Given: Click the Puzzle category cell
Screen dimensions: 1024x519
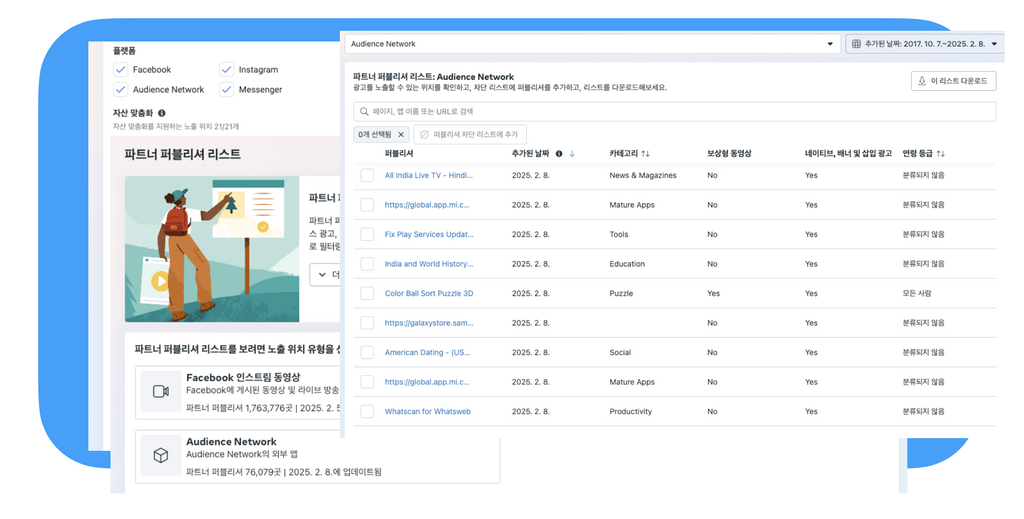Looking at the screenshot, I should pyautogui.click(x=621, y=294).
